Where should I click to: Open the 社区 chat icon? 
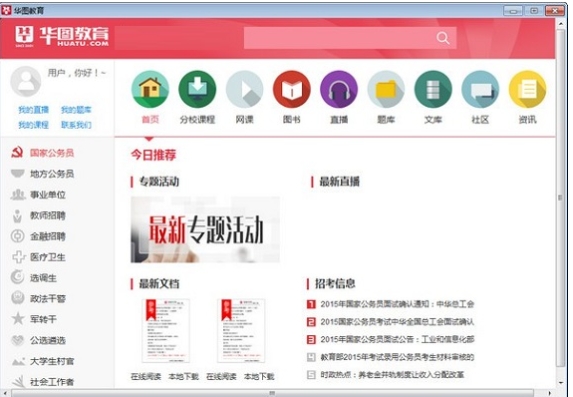point(480,89)
